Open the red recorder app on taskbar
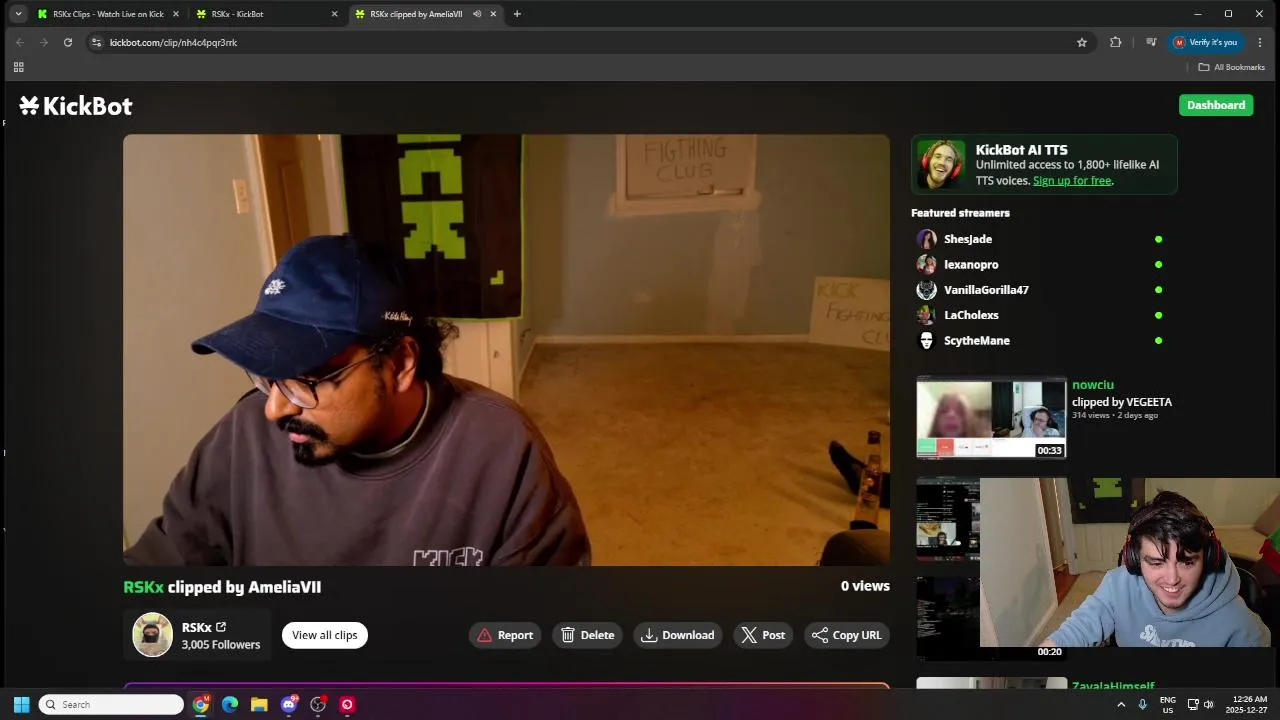Screen dimensions: 1280x720 click(x=347, y=705)
